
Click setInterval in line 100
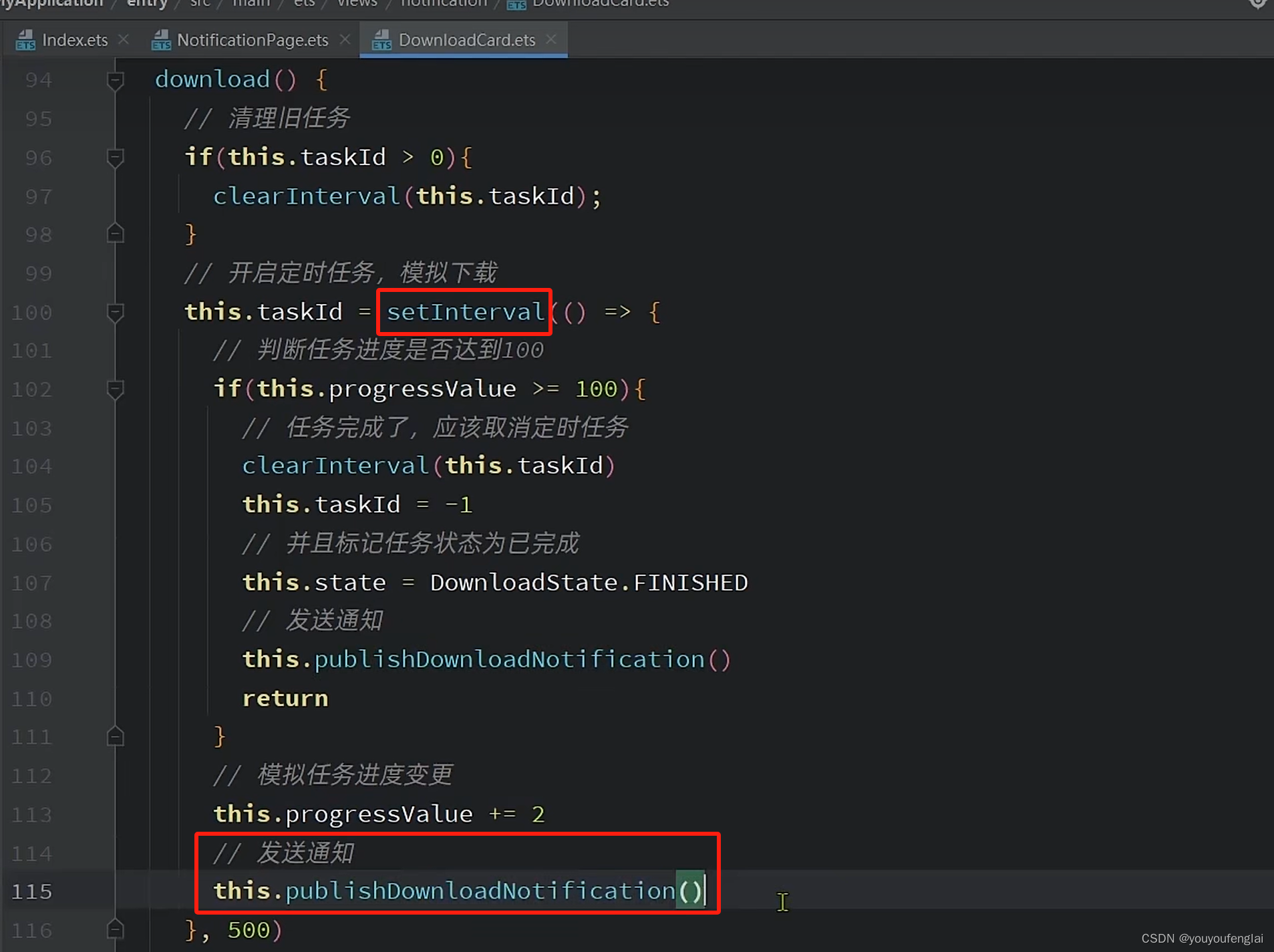click(x=466, y=312)
